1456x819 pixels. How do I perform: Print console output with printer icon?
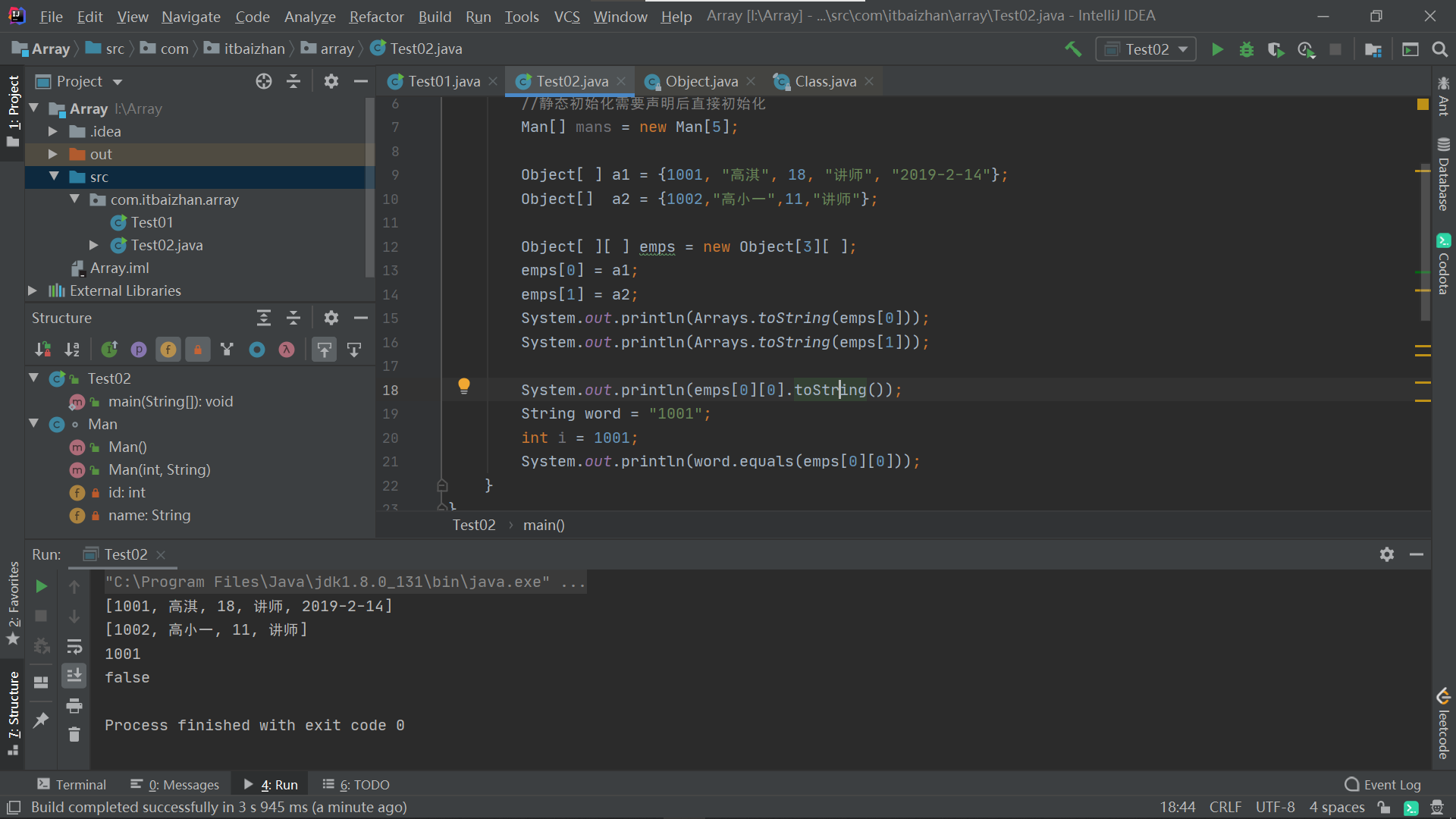coord(74,706)
